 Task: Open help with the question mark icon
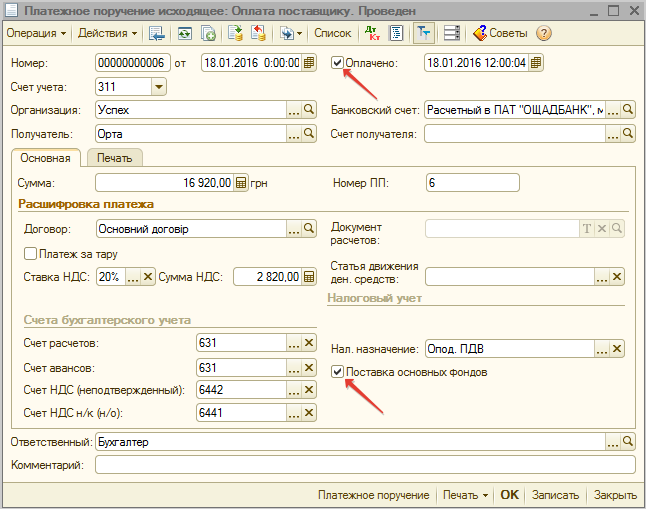[x=544, y=33]
